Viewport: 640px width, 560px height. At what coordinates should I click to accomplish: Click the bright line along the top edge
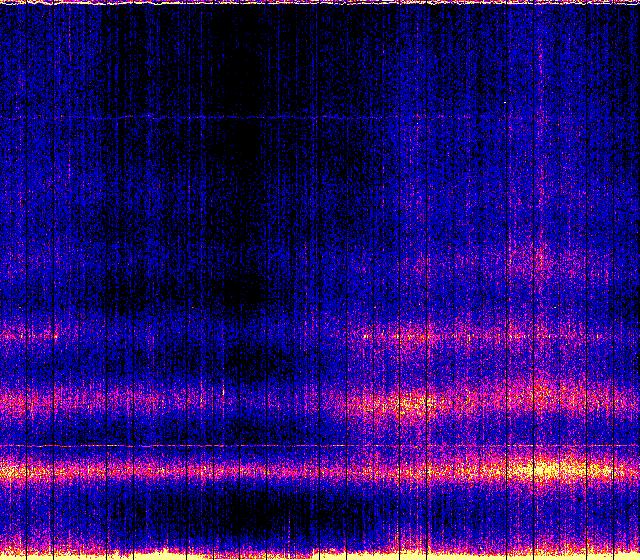click(320, 3)
